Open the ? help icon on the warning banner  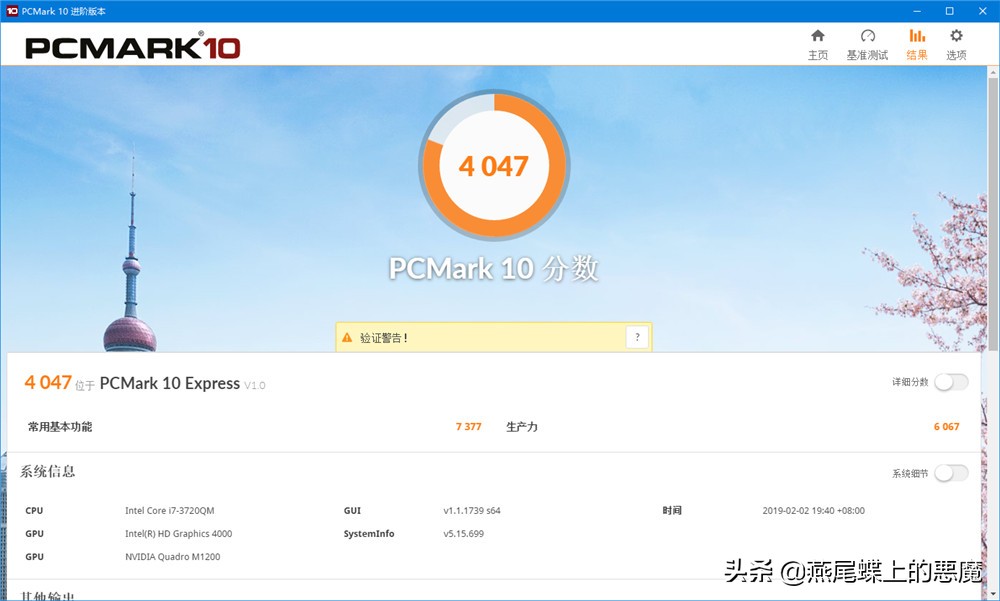pyautogui.click(x=637, y=337)
